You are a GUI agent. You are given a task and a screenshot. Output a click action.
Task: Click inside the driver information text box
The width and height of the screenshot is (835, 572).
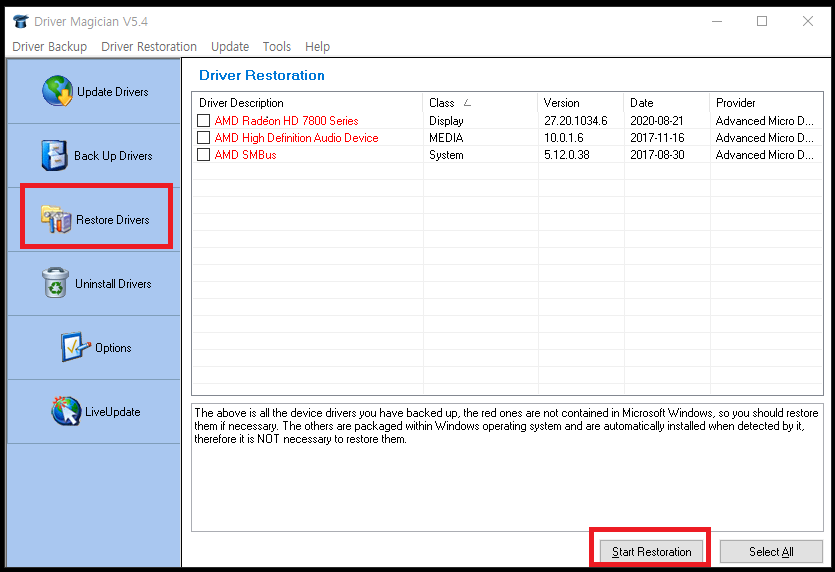point(507,467)
